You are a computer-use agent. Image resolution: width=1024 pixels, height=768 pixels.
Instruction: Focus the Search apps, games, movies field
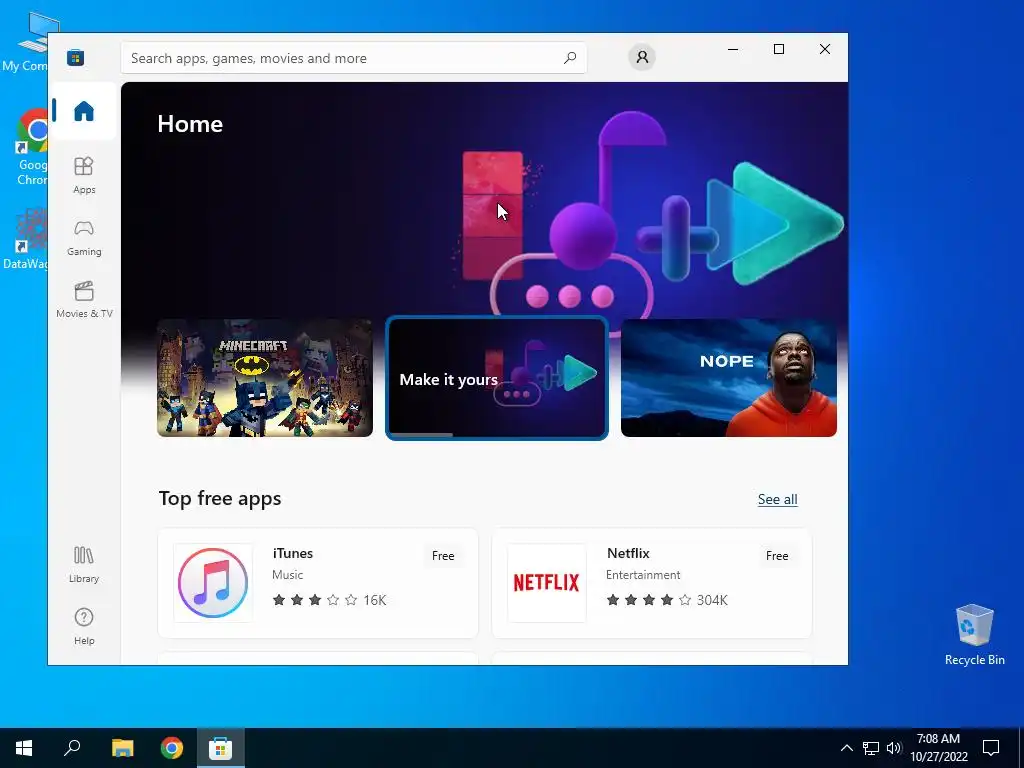pyautogui.click(x=353, y=57)
